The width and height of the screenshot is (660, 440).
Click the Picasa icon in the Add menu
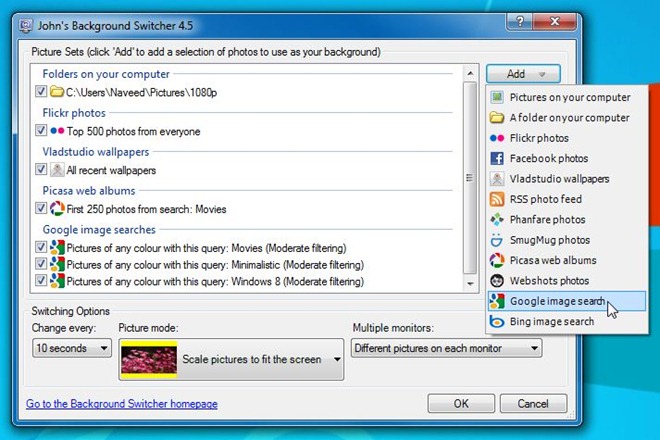pyautogui.click(x=497, y=260)
